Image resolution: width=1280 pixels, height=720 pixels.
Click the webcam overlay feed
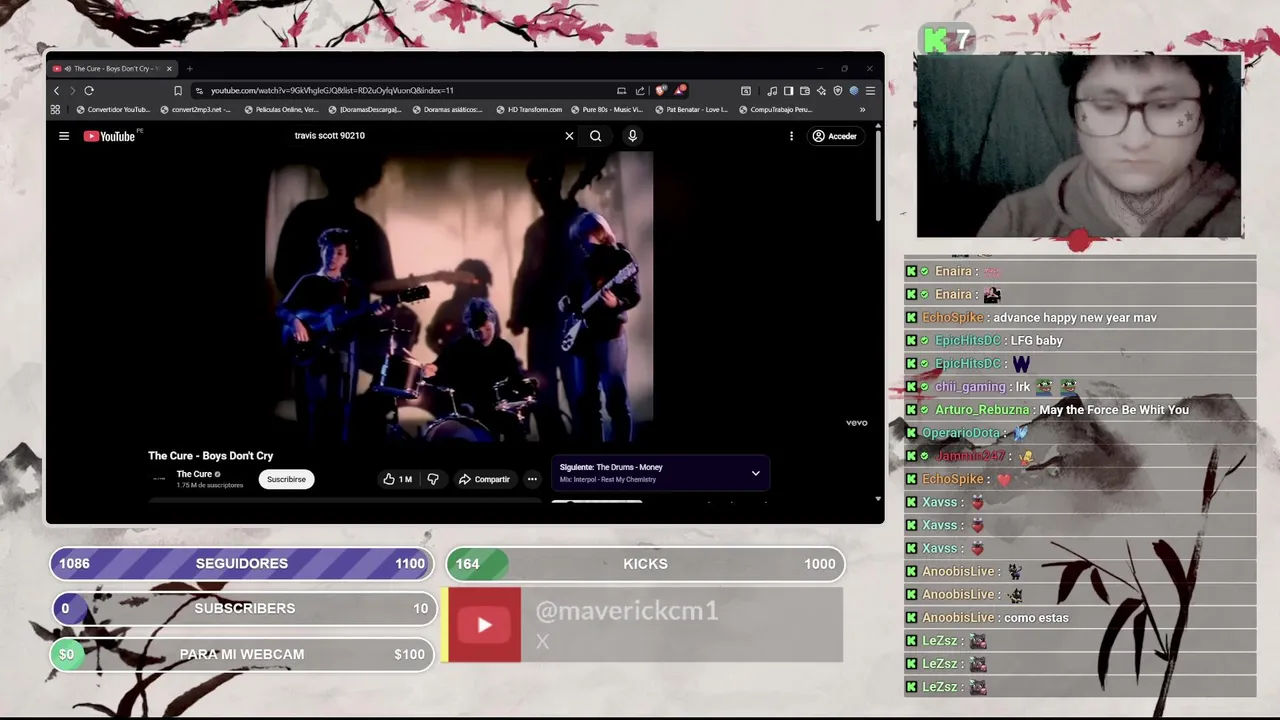click(1079, 146)
